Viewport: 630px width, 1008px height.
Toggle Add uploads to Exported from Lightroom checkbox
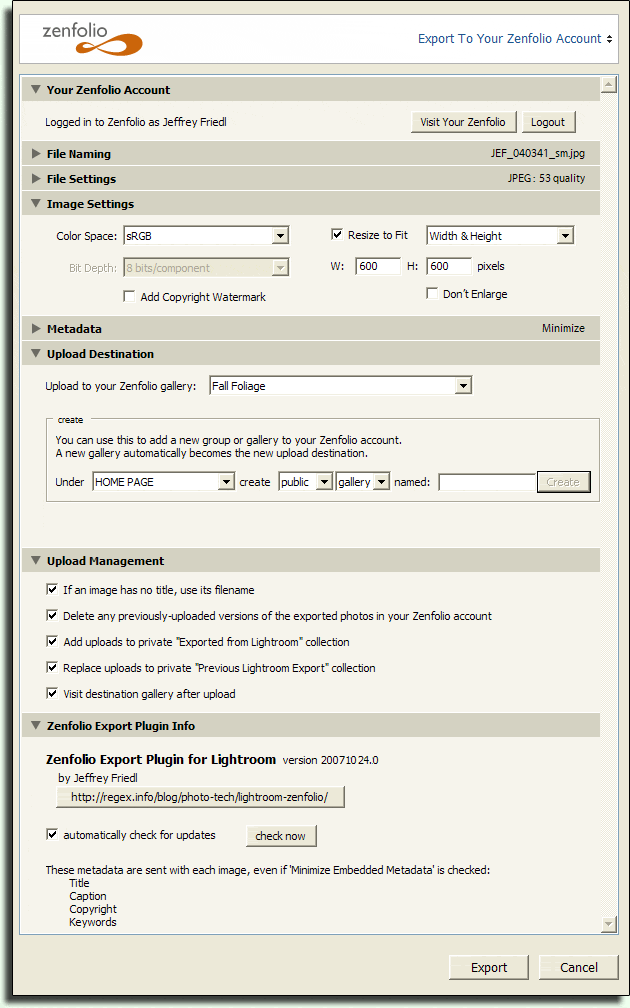click(52, 641)
